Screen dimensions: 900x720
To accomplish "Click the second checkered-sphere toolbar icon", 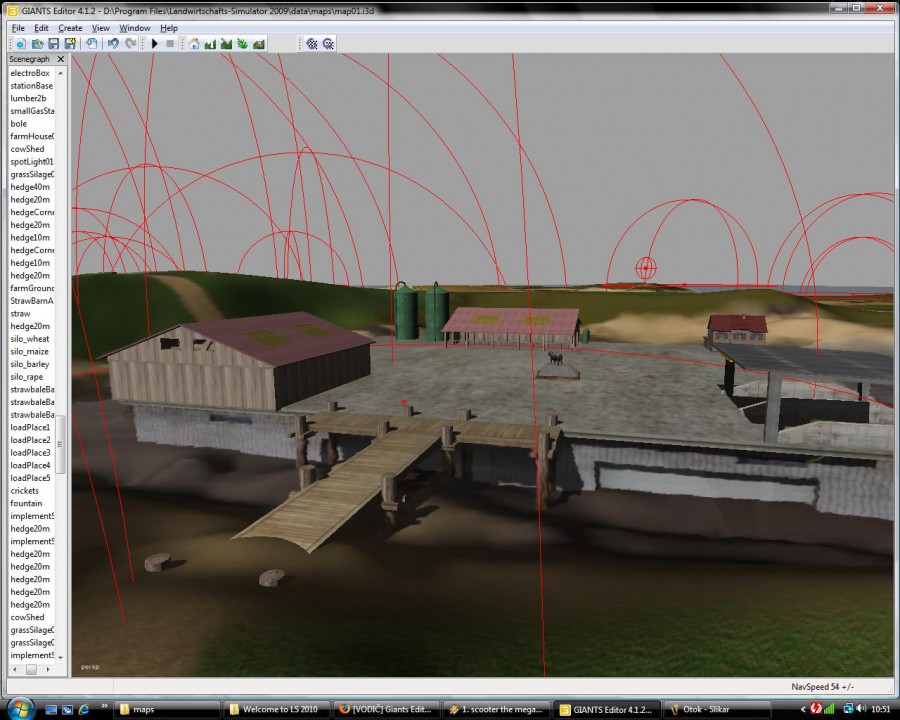I will click(x=328, y=44).
